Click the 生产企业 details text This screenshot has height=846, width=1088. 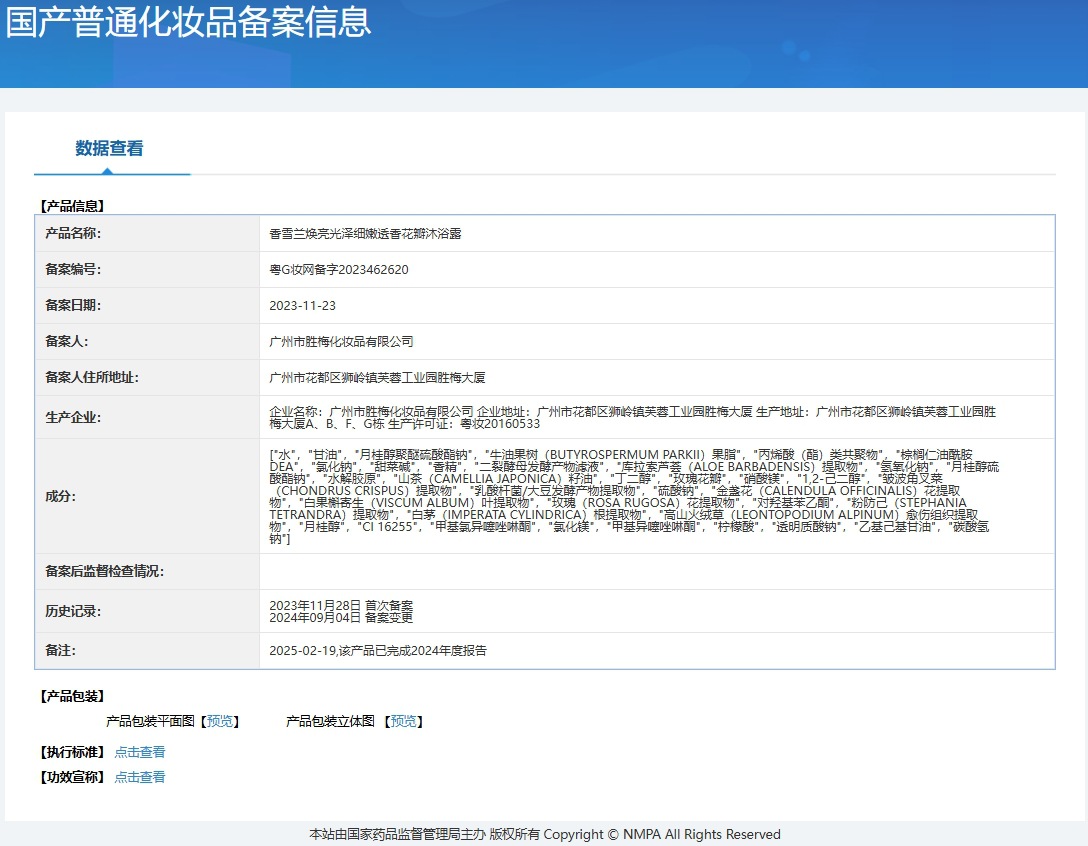tap(632, 417)
